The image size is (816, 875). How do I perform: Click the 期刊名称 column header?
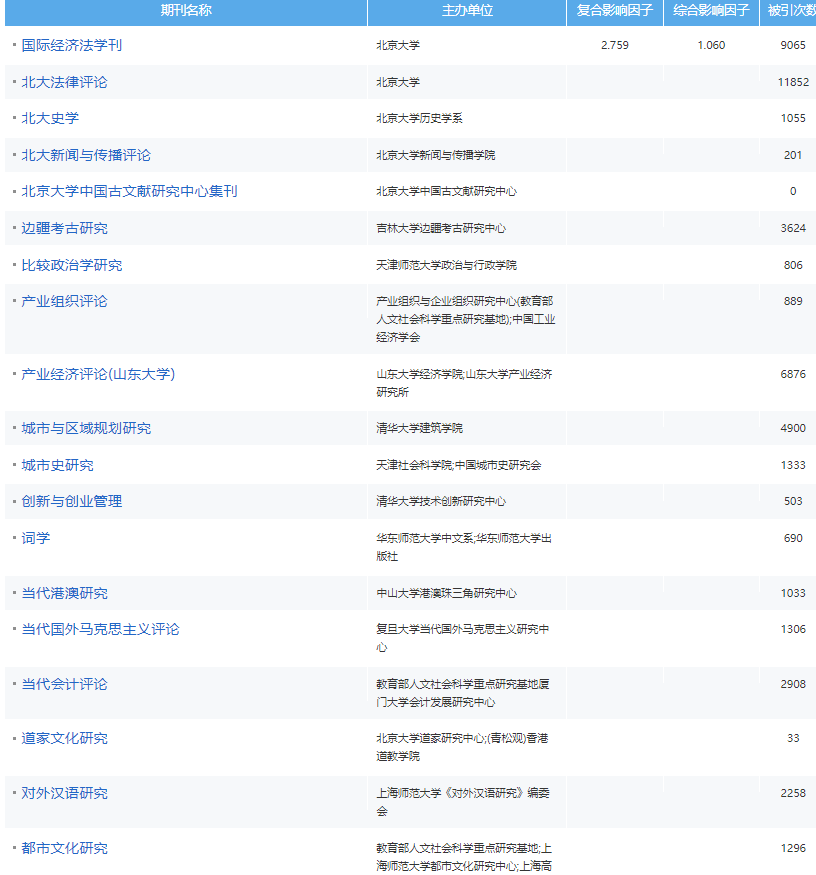point(186,11)
